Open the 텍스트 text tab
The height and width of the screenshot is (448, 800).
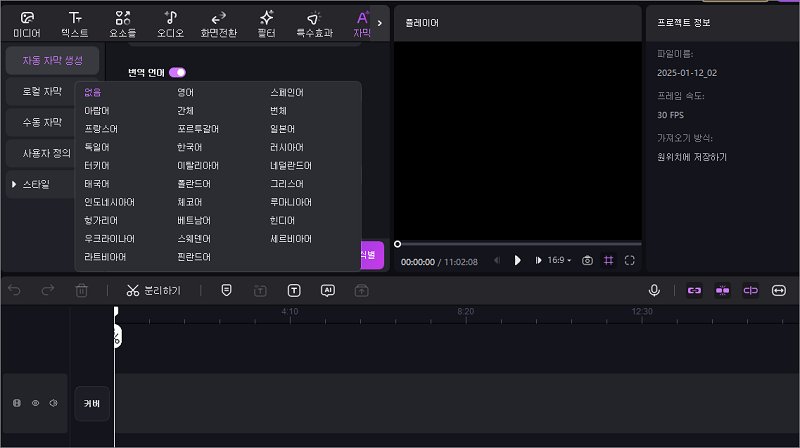[x=74, y=24]
